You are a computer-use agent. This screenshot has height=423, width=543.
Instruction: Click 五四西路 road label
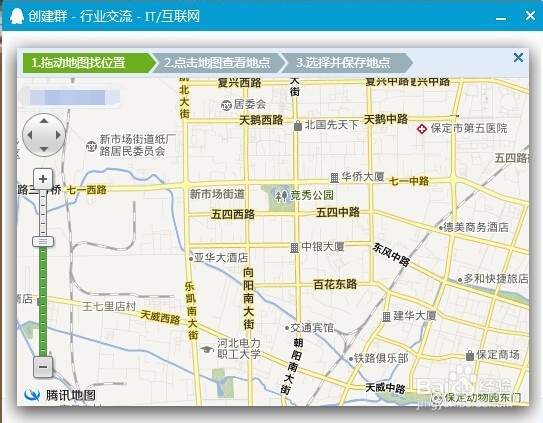(233, 214)
